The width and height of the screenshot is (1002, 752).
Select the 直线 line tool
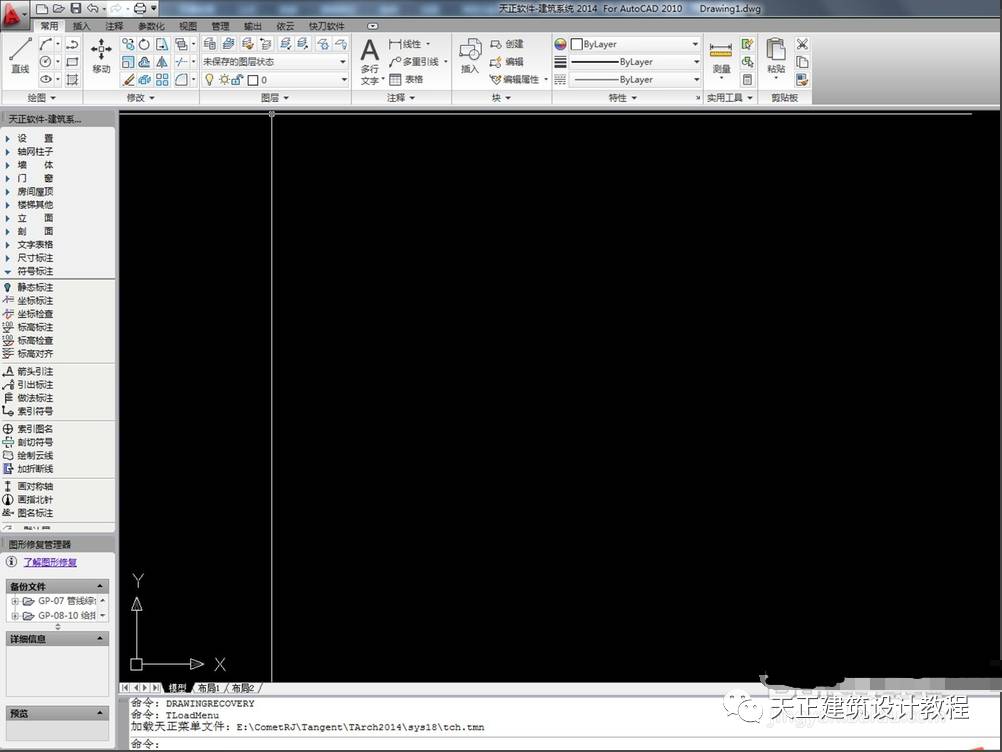[x=20, y=55]
